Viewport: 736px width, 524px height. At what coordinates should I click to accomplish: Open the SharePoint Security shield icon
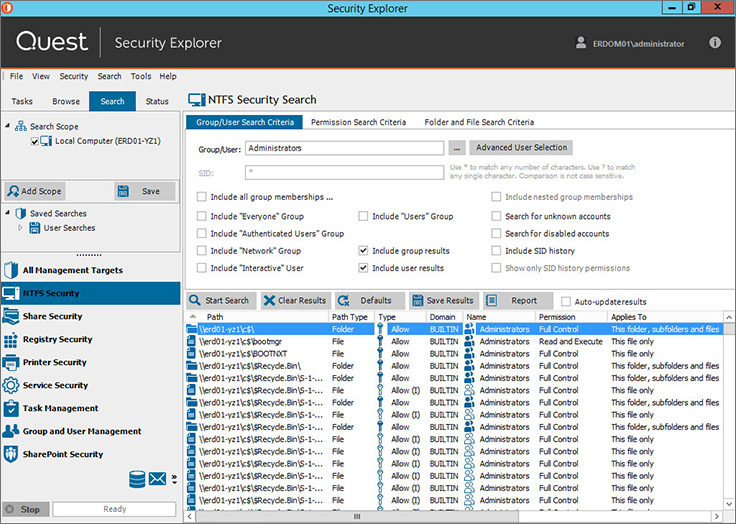10,454
